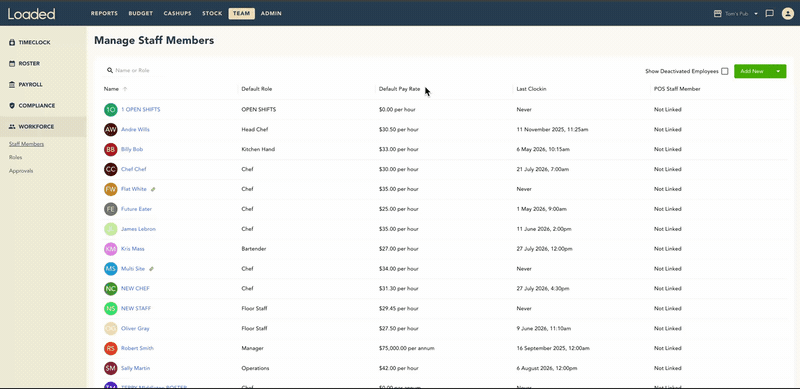This screenshot has width=800, height=389.
Task: Click the BB avatar for Billy Bob
Action: pos(111,150)
